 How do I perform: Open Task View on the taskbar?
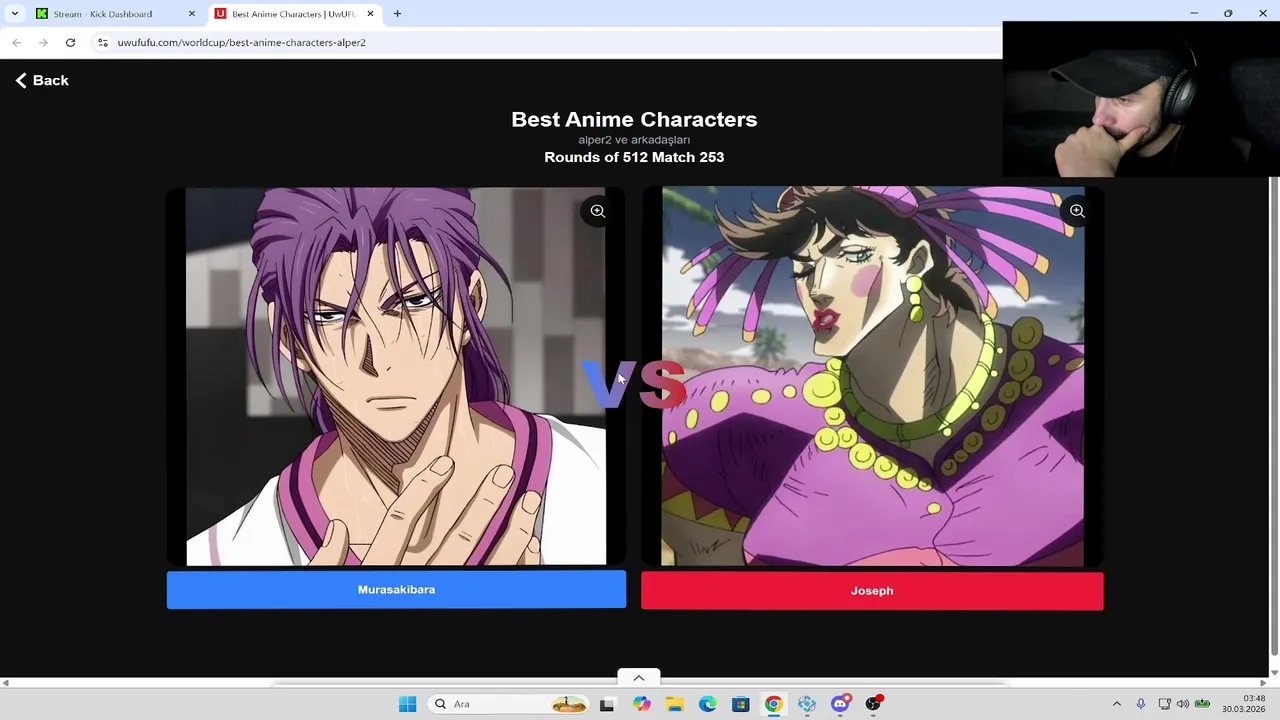(607, 704)
